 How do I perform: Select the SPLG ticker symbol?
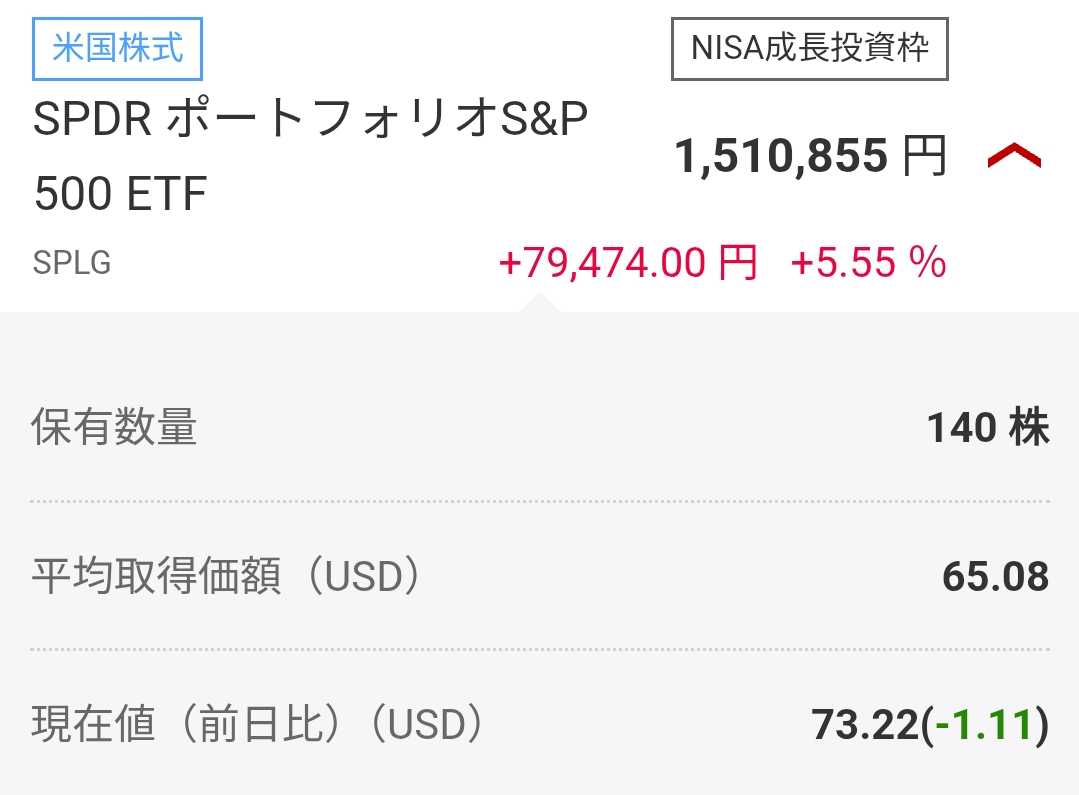(x=72, y=263)
